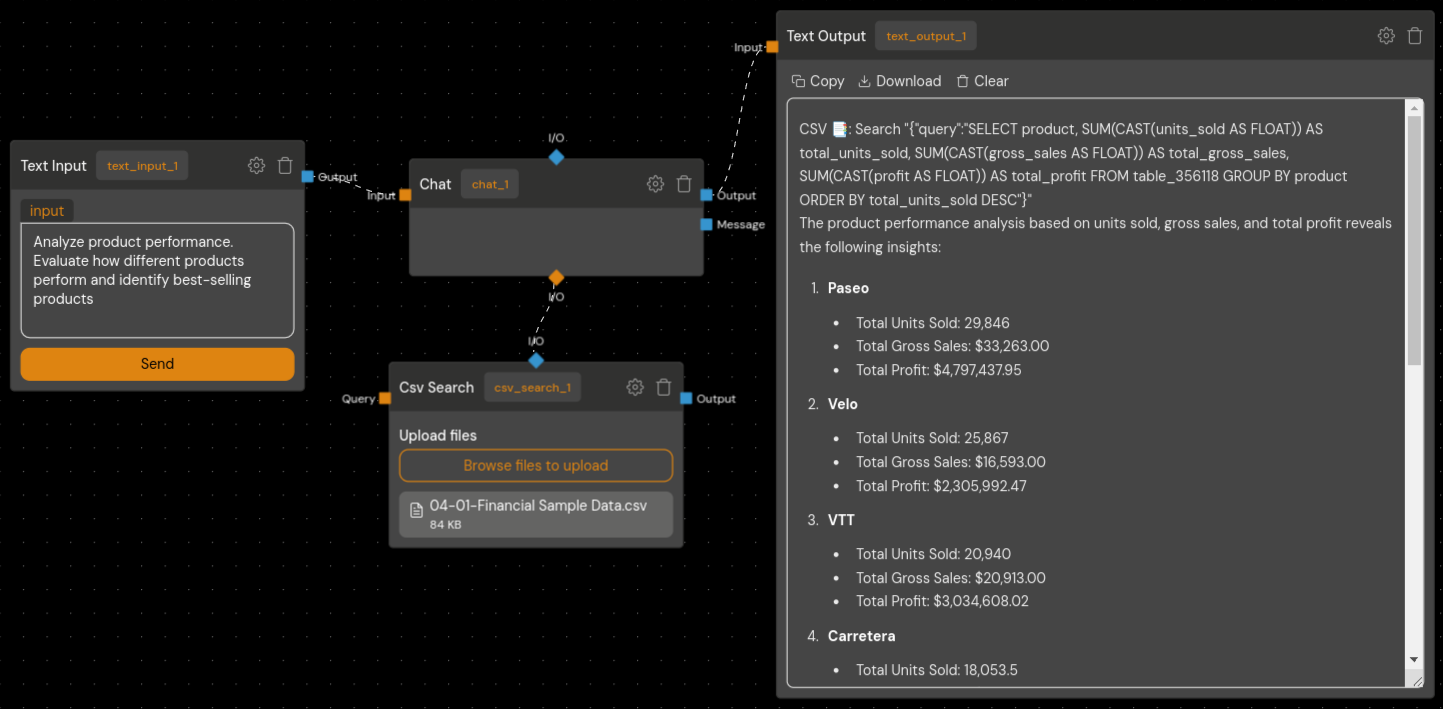Browse files to upload in Csv Search
Viewport: 1443px width, 709px height.
pyautogui.click(x=536, y=466)
